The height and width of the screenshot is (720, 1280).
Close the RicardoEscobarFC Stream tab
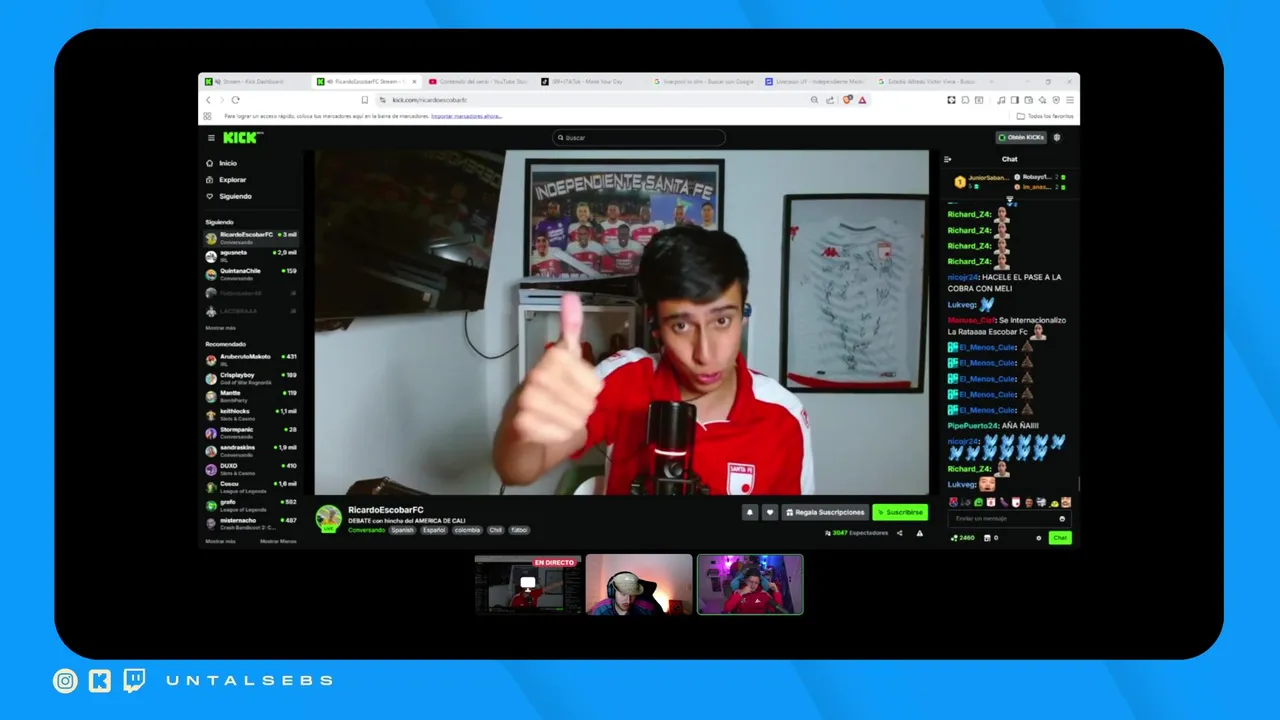[x=414, y=81]
